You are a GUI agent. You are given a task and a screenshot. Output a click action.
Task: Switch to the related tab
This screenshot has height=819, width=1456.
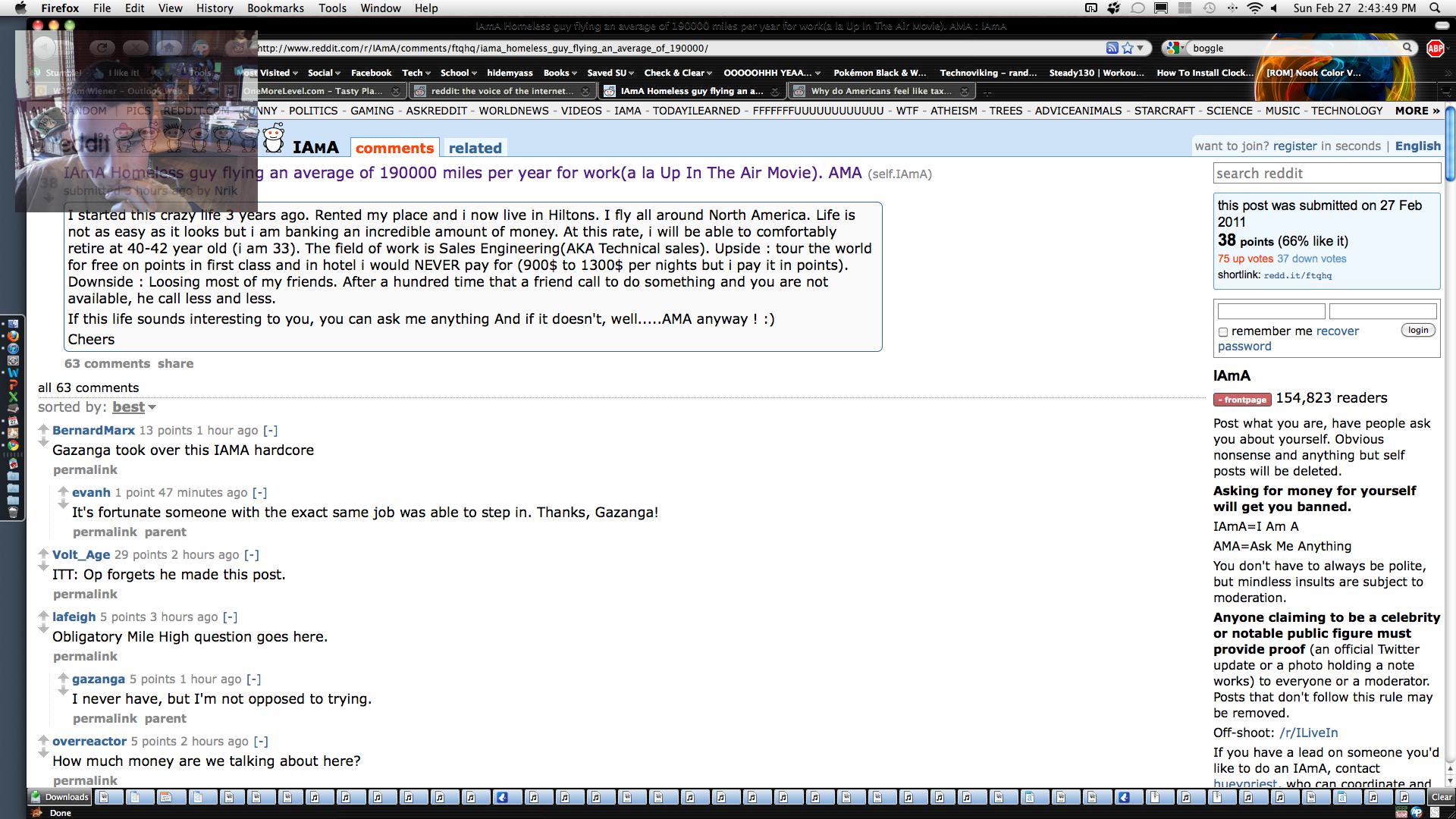click(475, 148)
